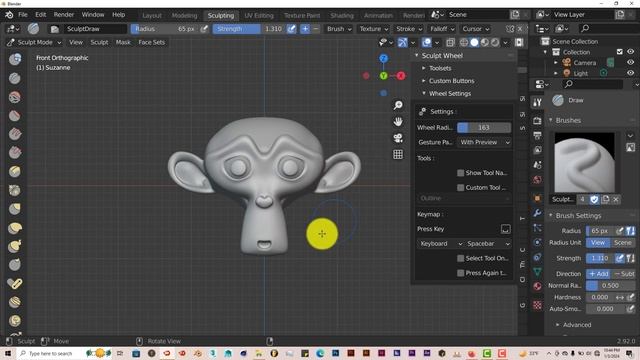This screenshot has height=360, width=640.
Task: Enable the Show Tool Names checkbox
Action: tap(460, 173)
